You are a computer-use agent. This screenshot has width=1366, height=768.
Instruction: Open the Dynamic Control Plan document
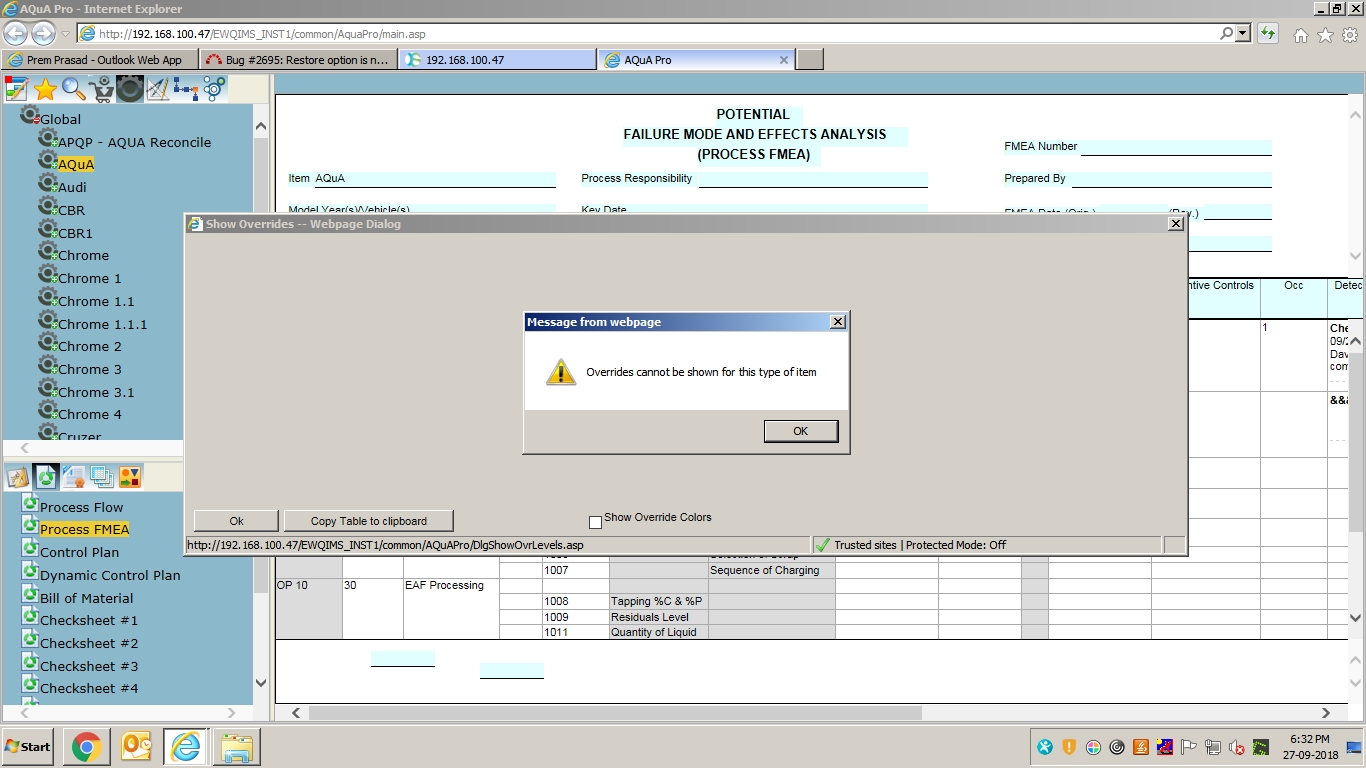pos(110,575)
